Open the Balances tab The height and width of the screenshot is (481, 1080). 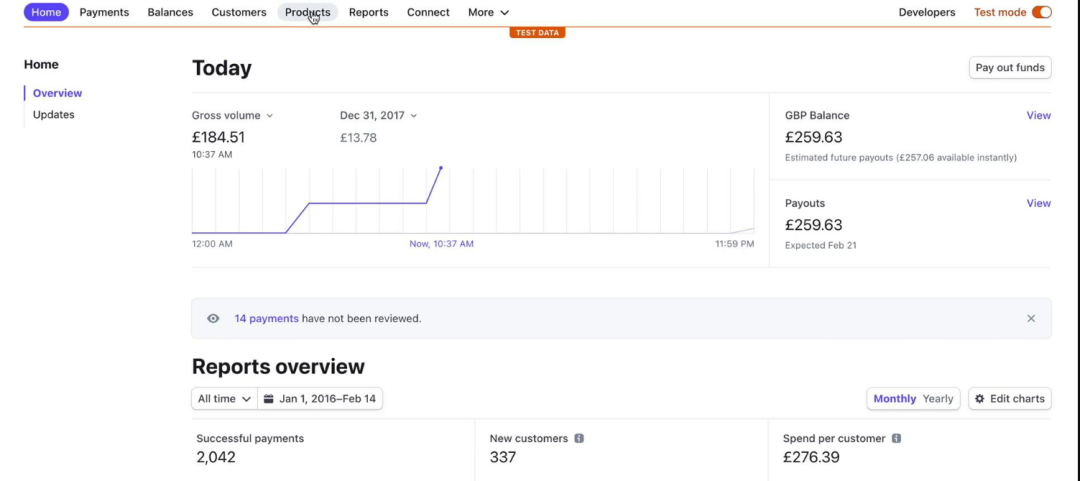pos(170,12)
